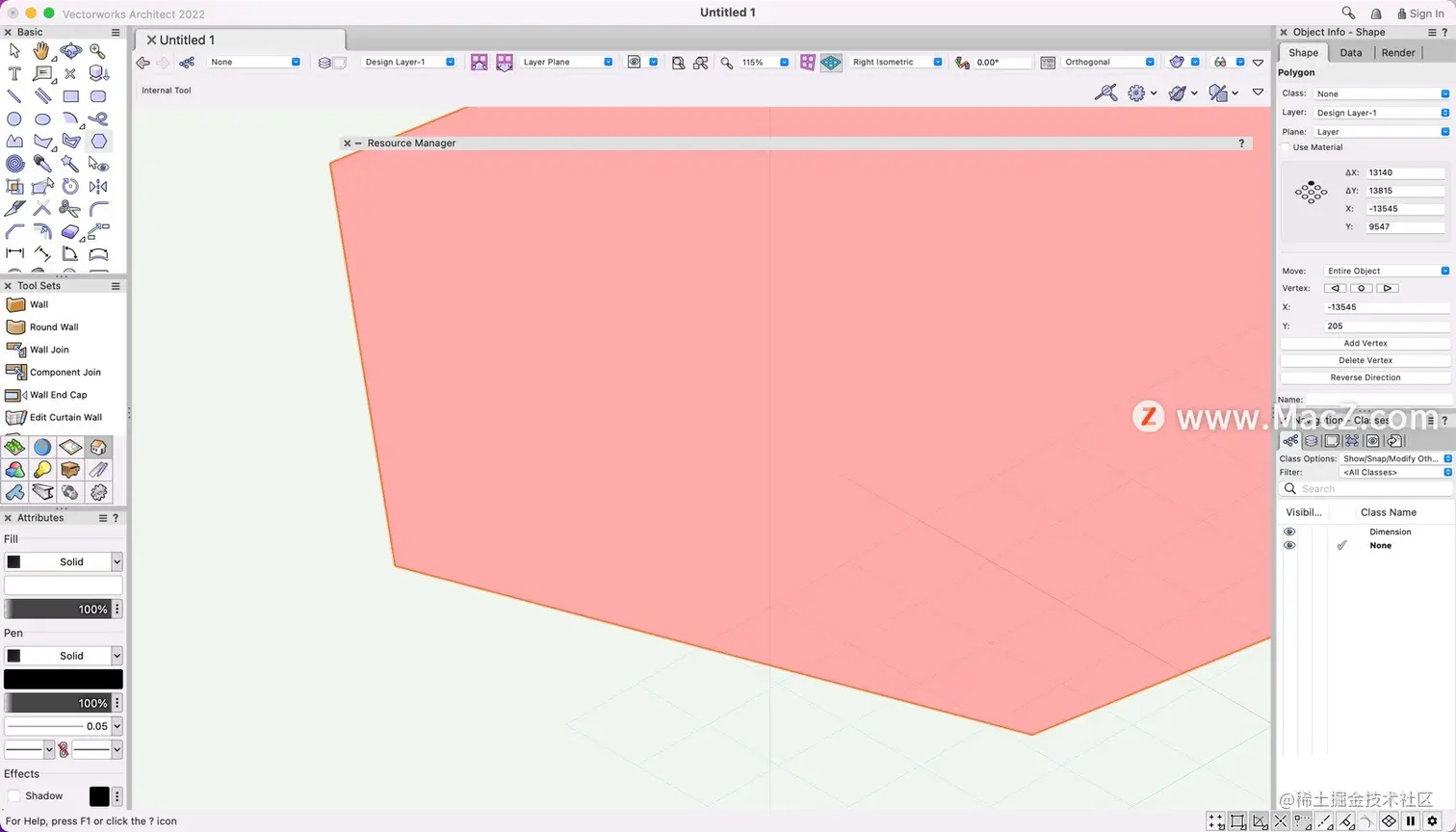Open the Orthogonal projection dropdown

point(1109,62)
